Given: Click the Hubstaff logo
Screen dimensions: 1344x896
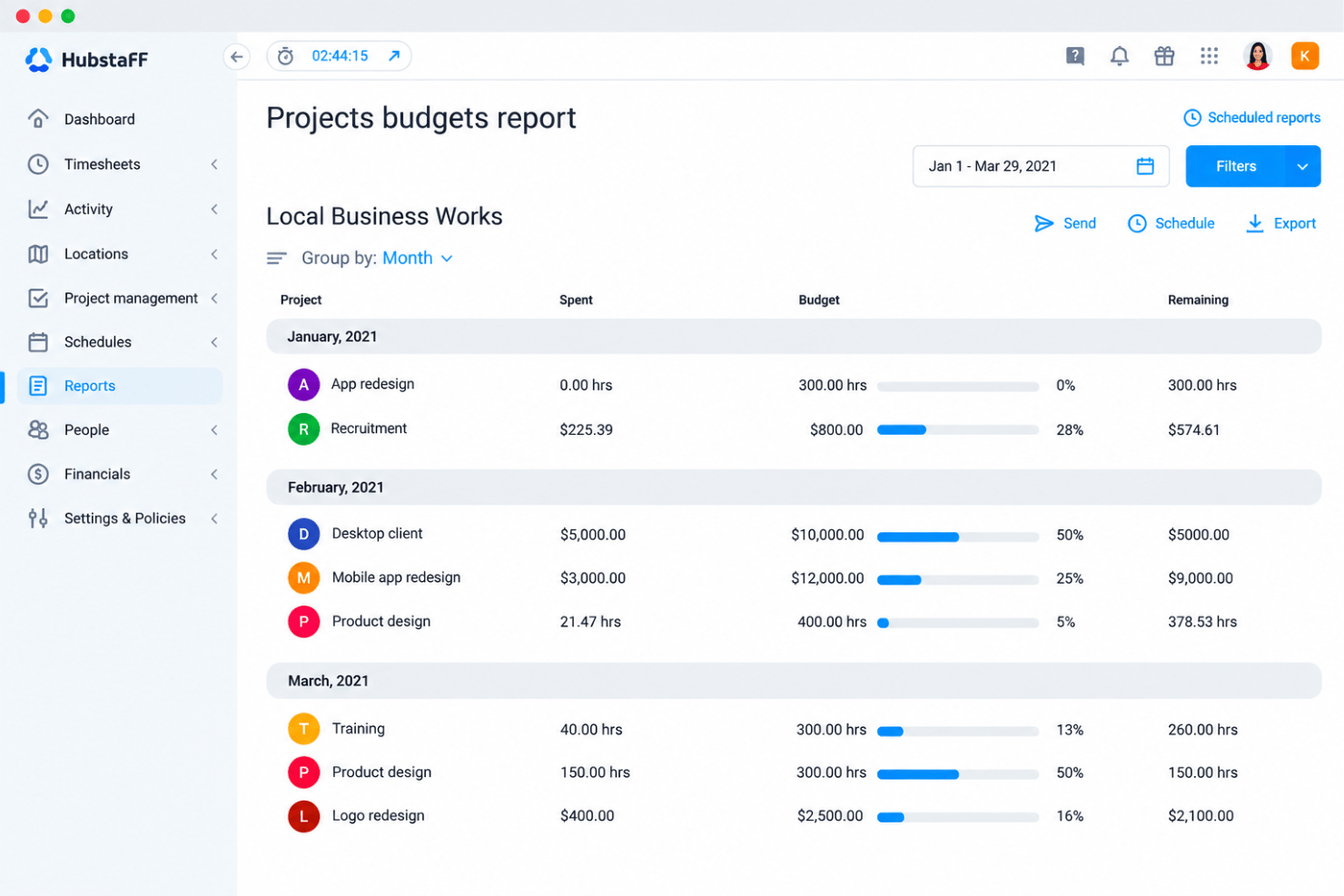Looking at the screenshot, I should (x=86, y=60).
